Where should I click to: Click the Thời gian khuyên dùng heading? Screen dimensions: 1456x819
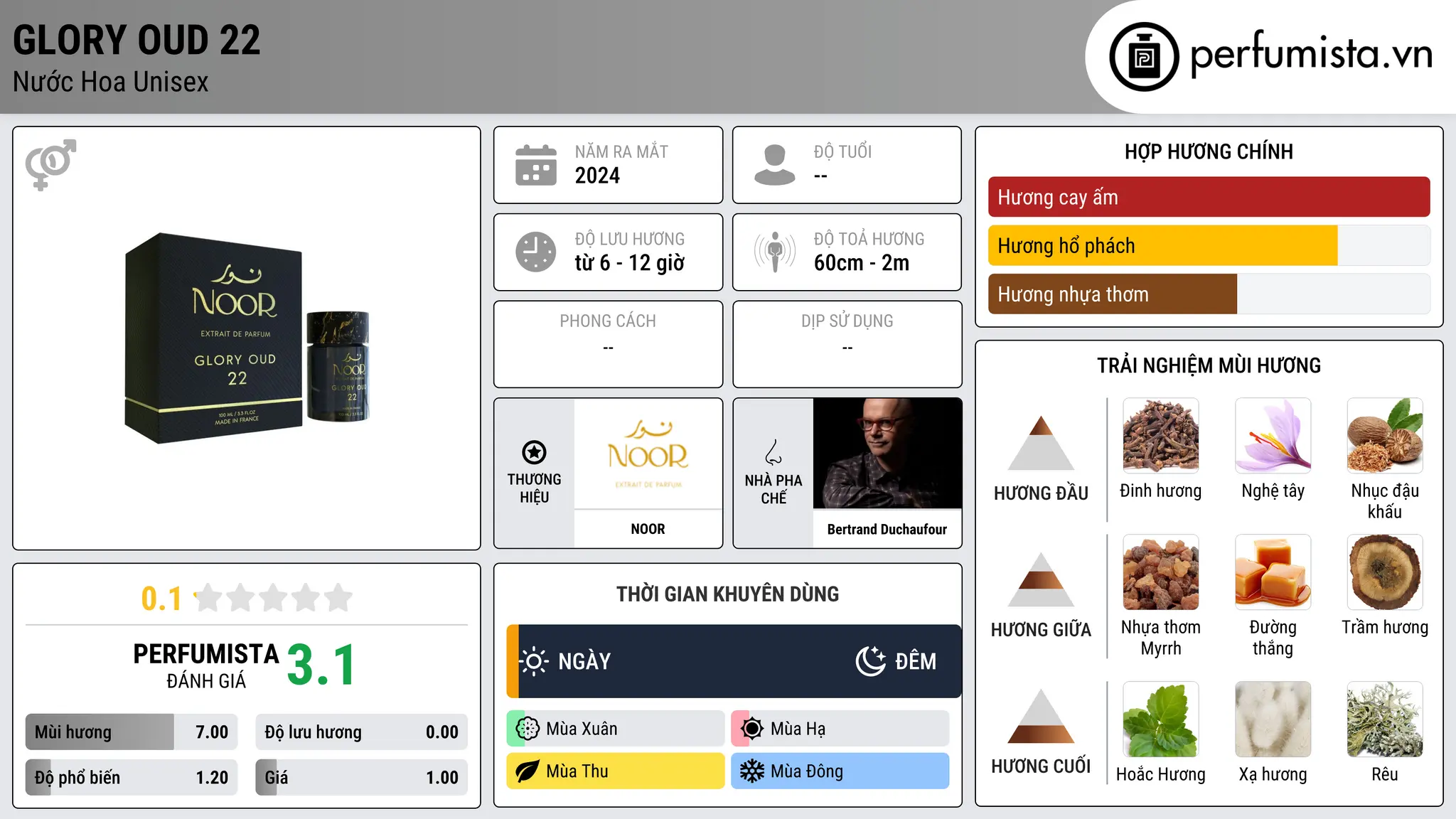pyautogui.click(x=728, y=594)
